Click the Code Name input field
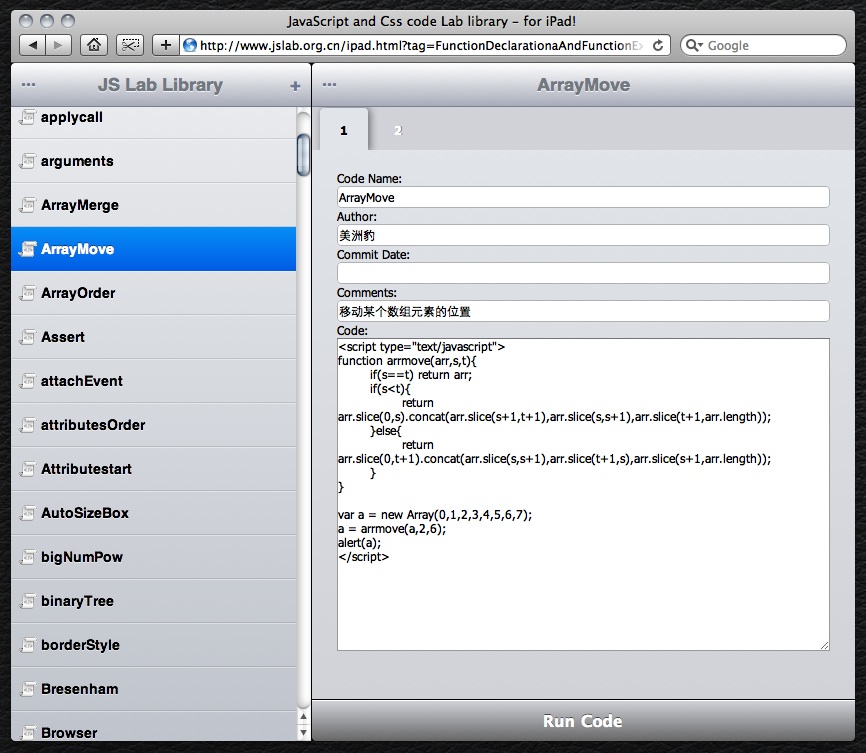This screenshot has height=753, width=866. [x=583, y=197]
